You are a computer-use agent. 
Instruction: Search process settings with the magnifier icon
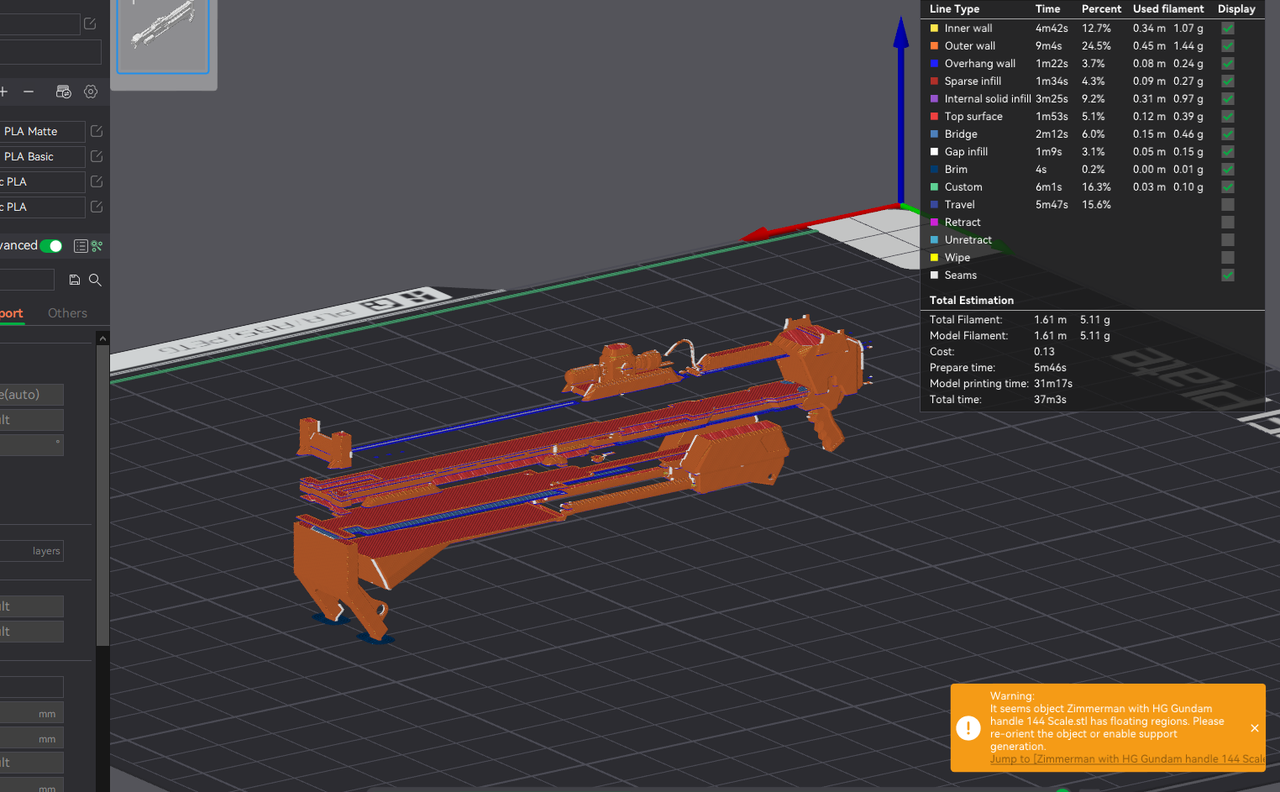[95, 280]
